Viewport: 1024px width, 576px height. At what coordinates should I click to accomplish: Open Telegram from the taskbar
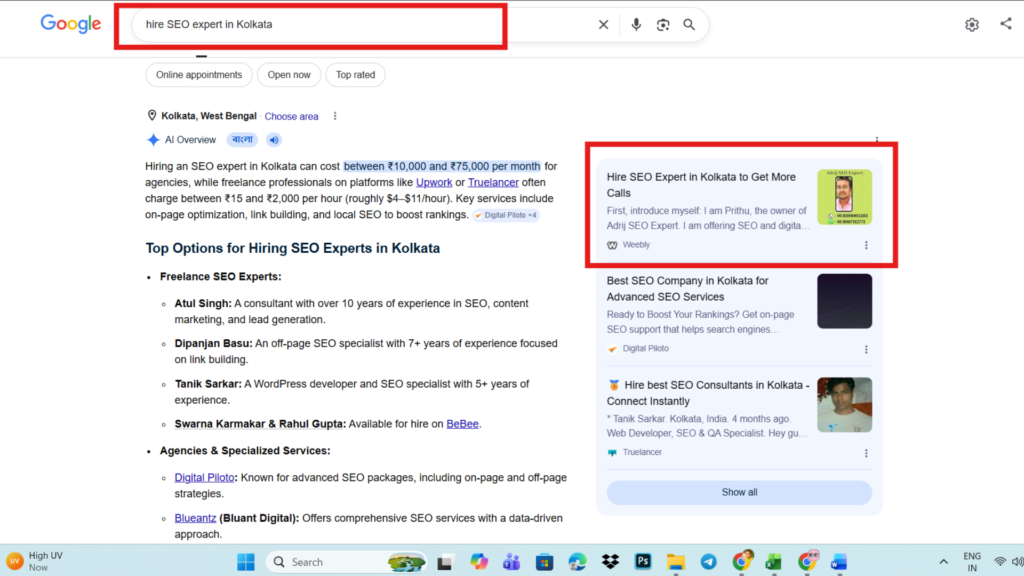[709, 562]
